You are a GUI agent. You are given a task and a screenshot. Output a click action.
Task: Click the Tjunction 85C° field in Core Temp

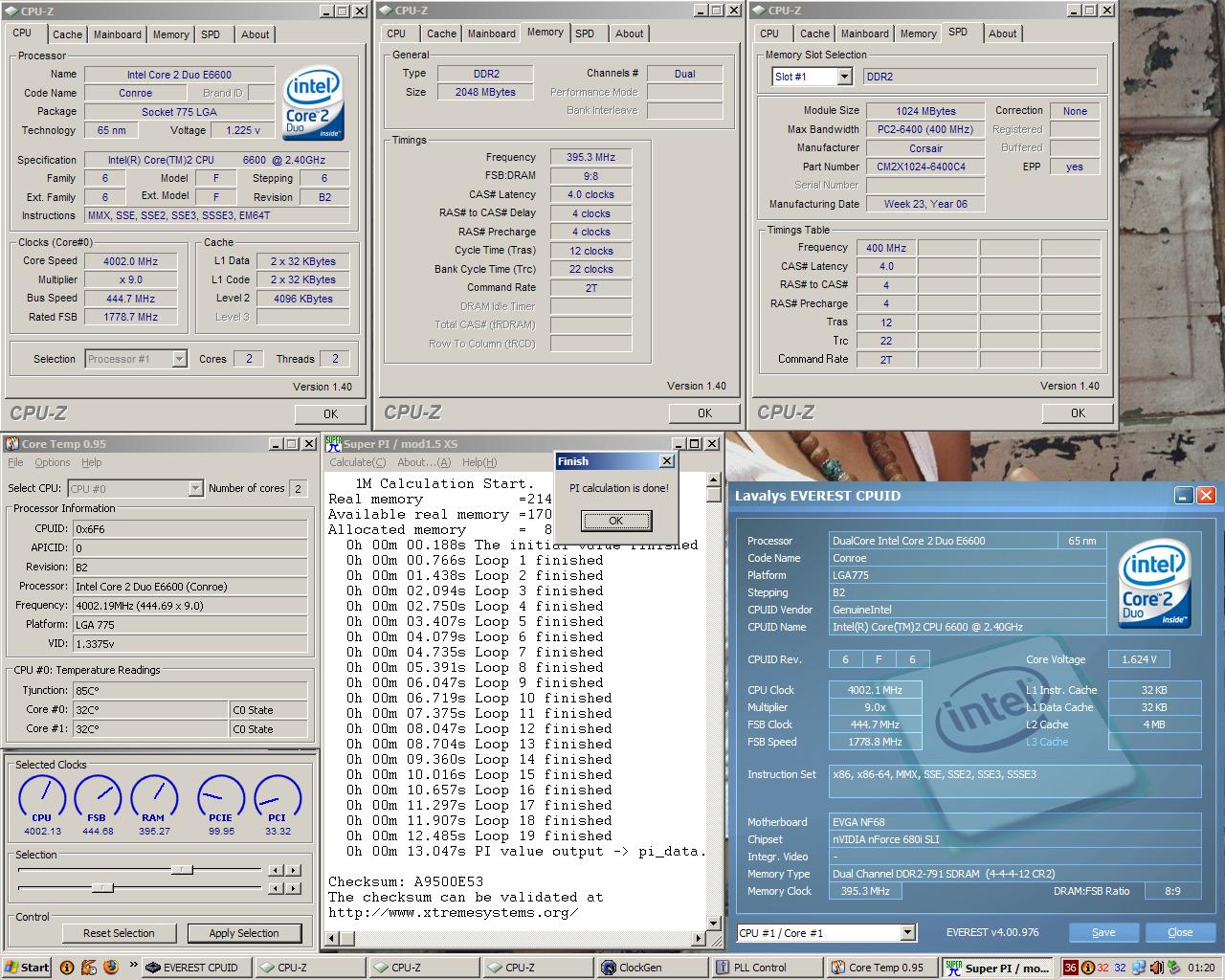[x=190, y=690]
